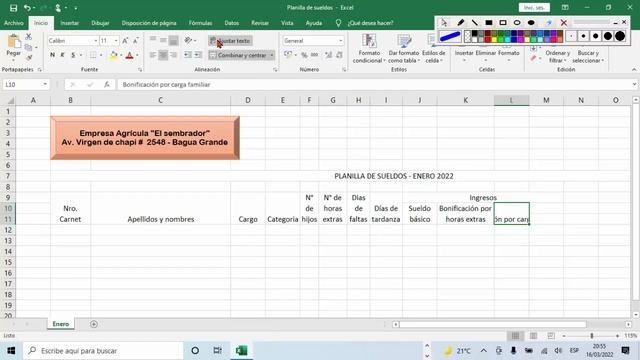Image resolution: width=640 pixels, height=360 pixels.
Task: Open Dar formato como tabla menu
Action: click(x=404, y=49)
